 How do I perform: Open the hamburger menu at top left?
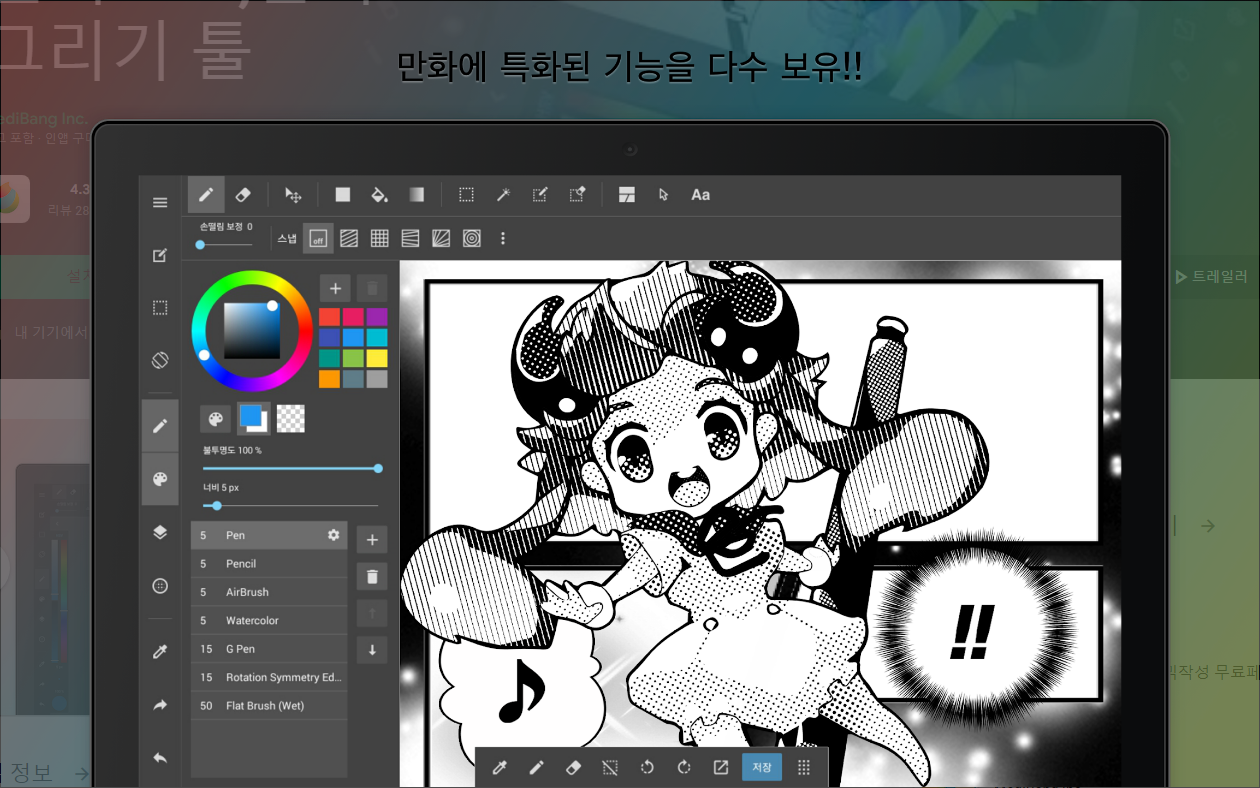(159, 201)
